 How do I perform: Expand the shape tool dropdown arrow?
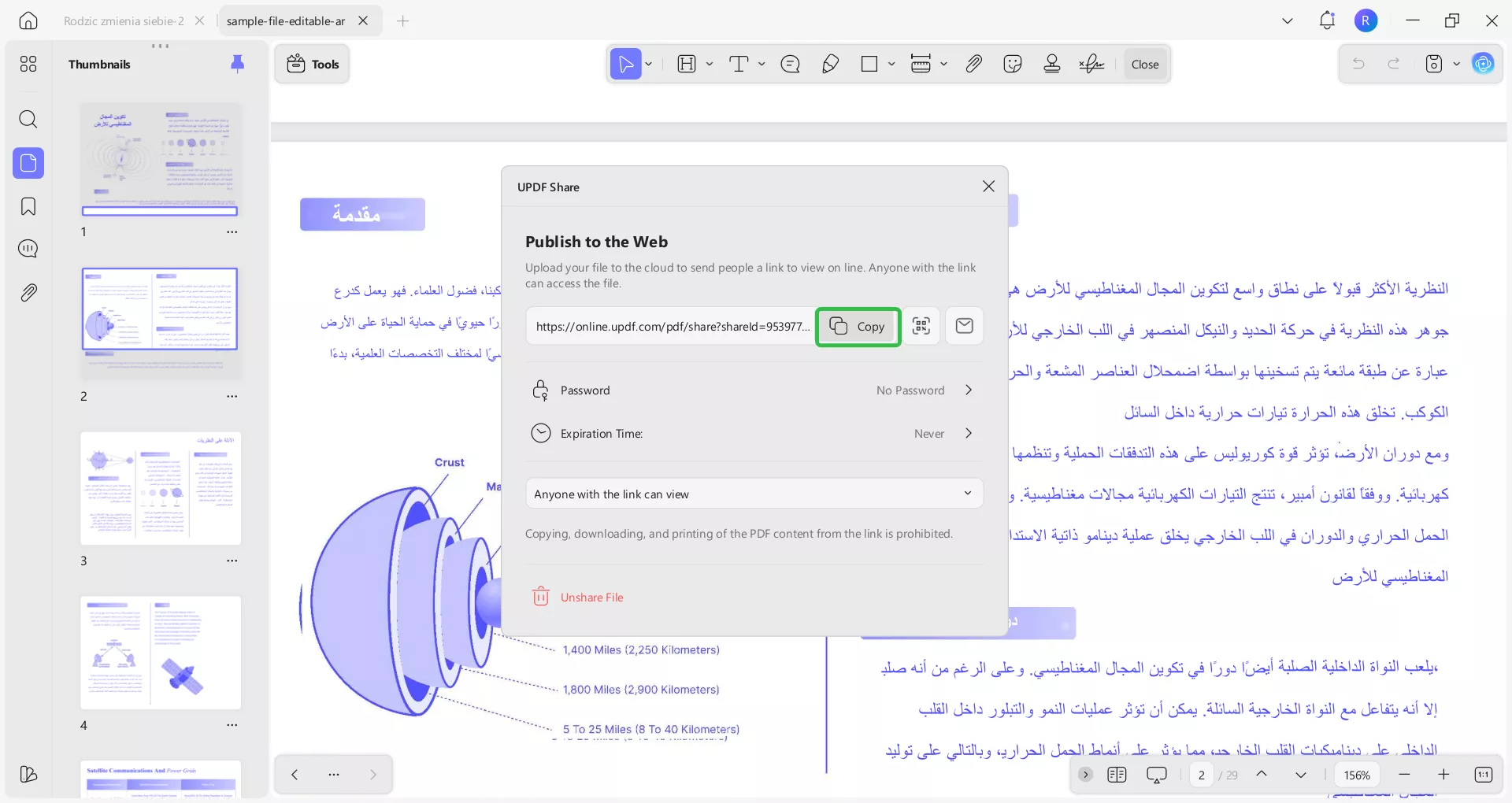click(891, 64)
